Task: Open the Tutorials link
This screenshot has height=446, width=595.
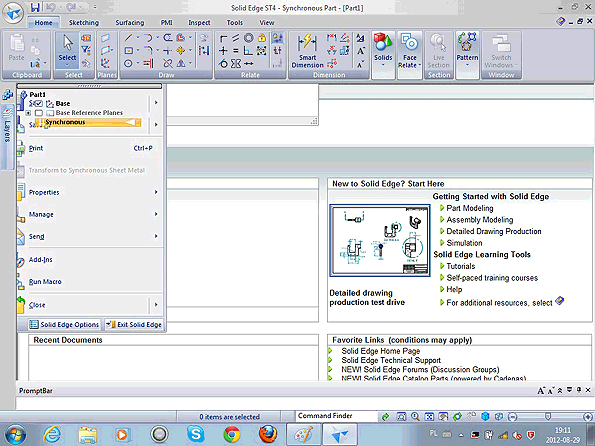Action: point(461,266)
